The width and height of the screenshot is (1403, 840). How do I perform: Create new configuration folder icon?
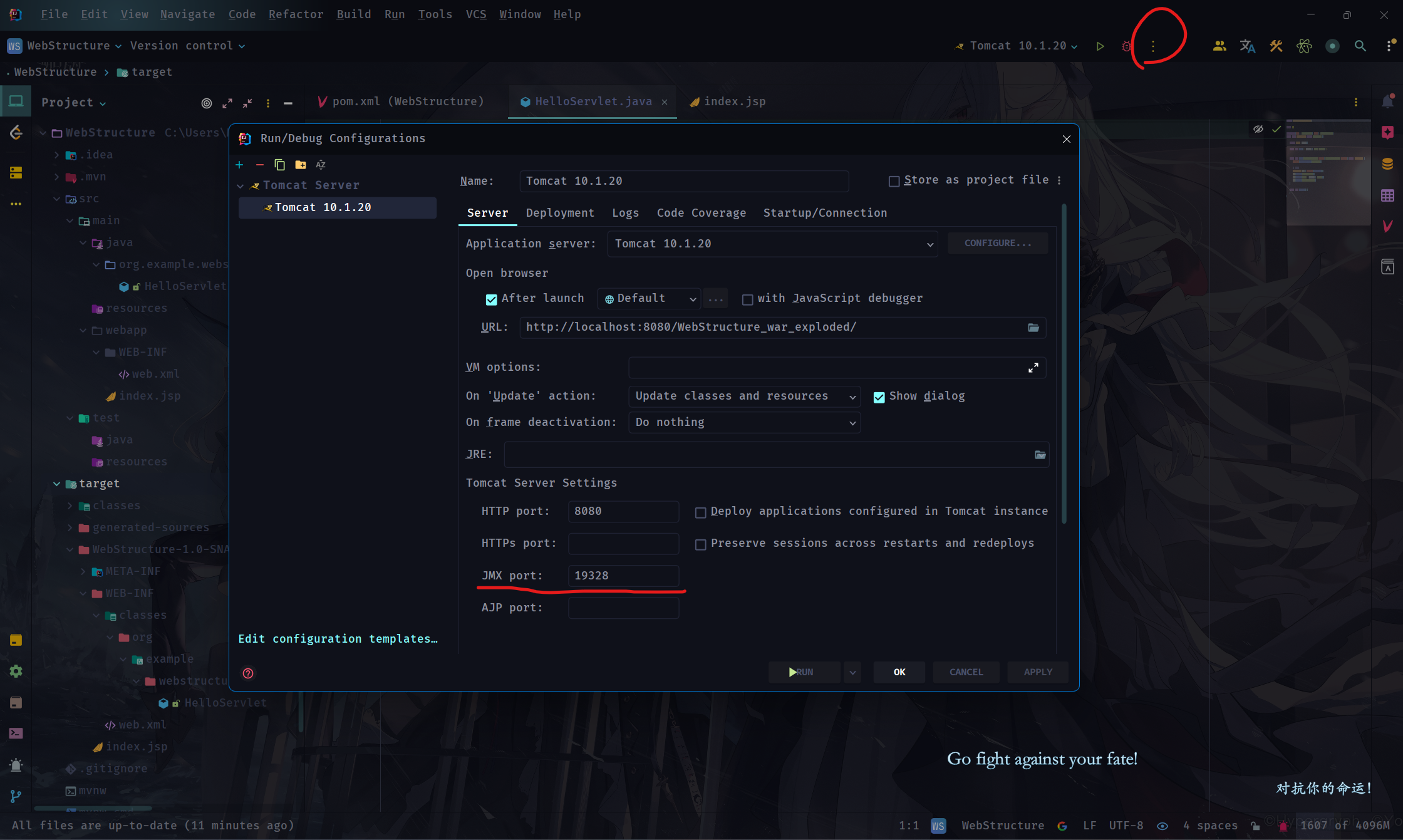(301, 165)
